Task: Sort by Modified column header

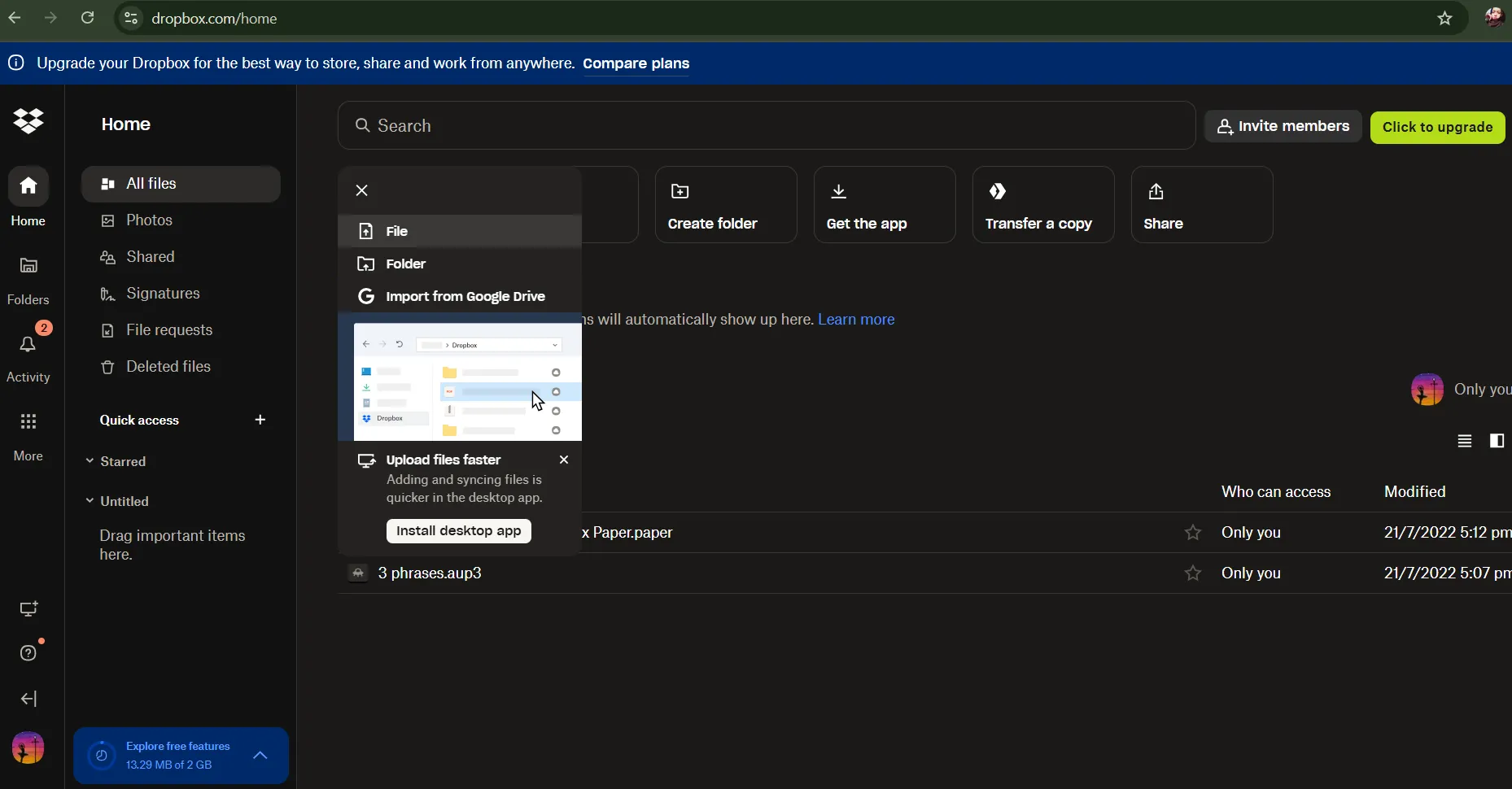Action: [1415, 492]
